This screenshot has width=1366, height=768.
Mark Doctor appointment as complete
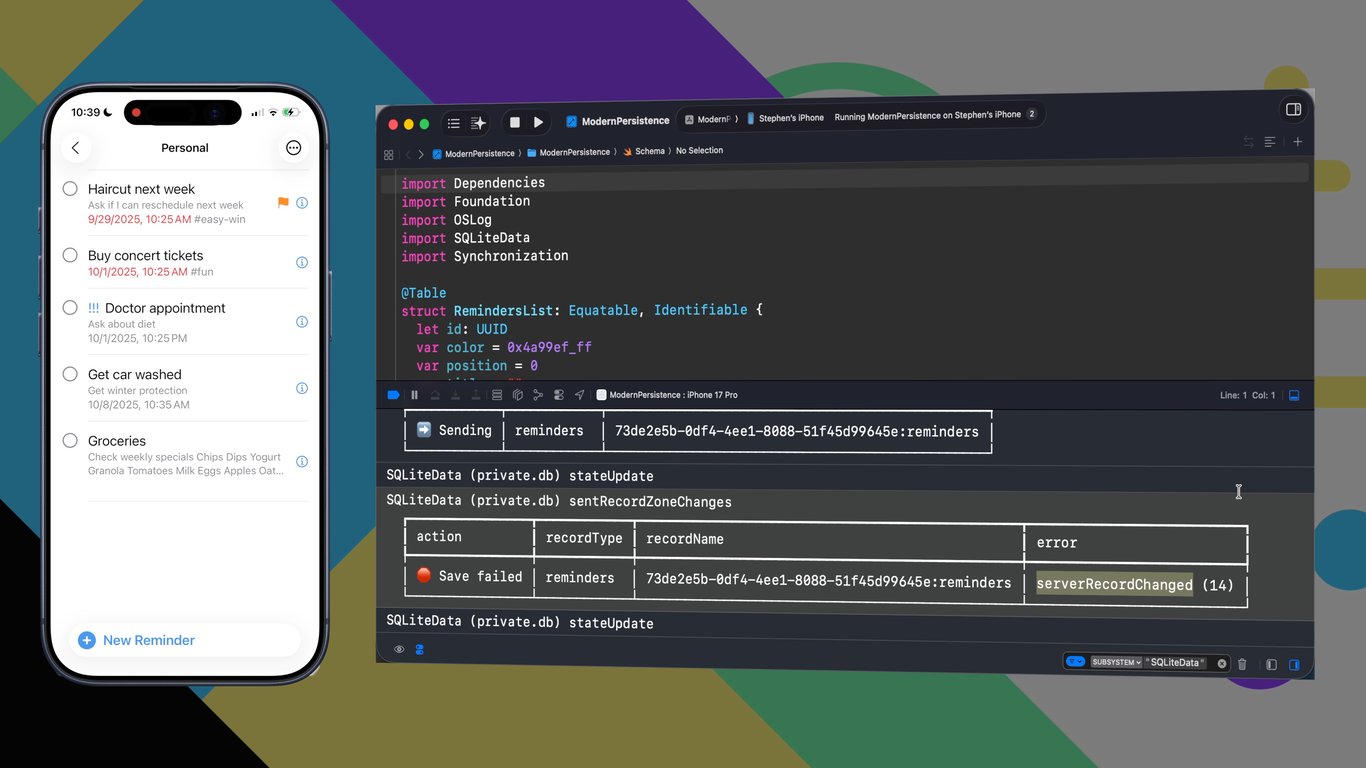70,308
